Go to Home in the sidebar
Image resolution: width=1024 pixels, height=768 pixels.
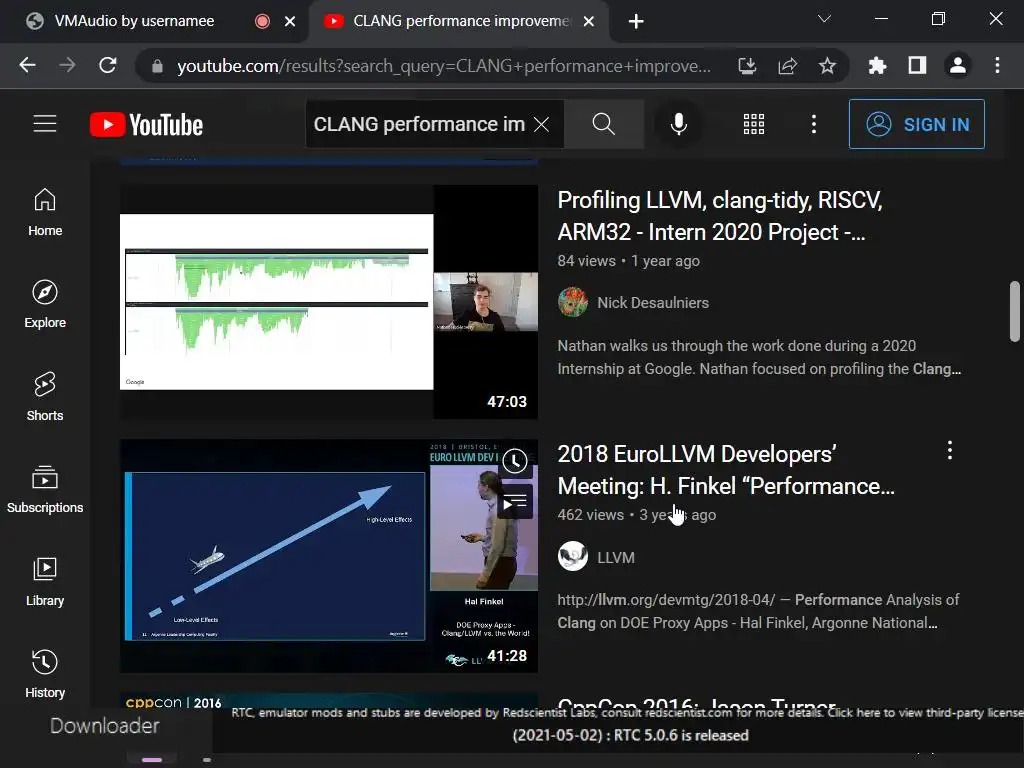pos(45,212)
